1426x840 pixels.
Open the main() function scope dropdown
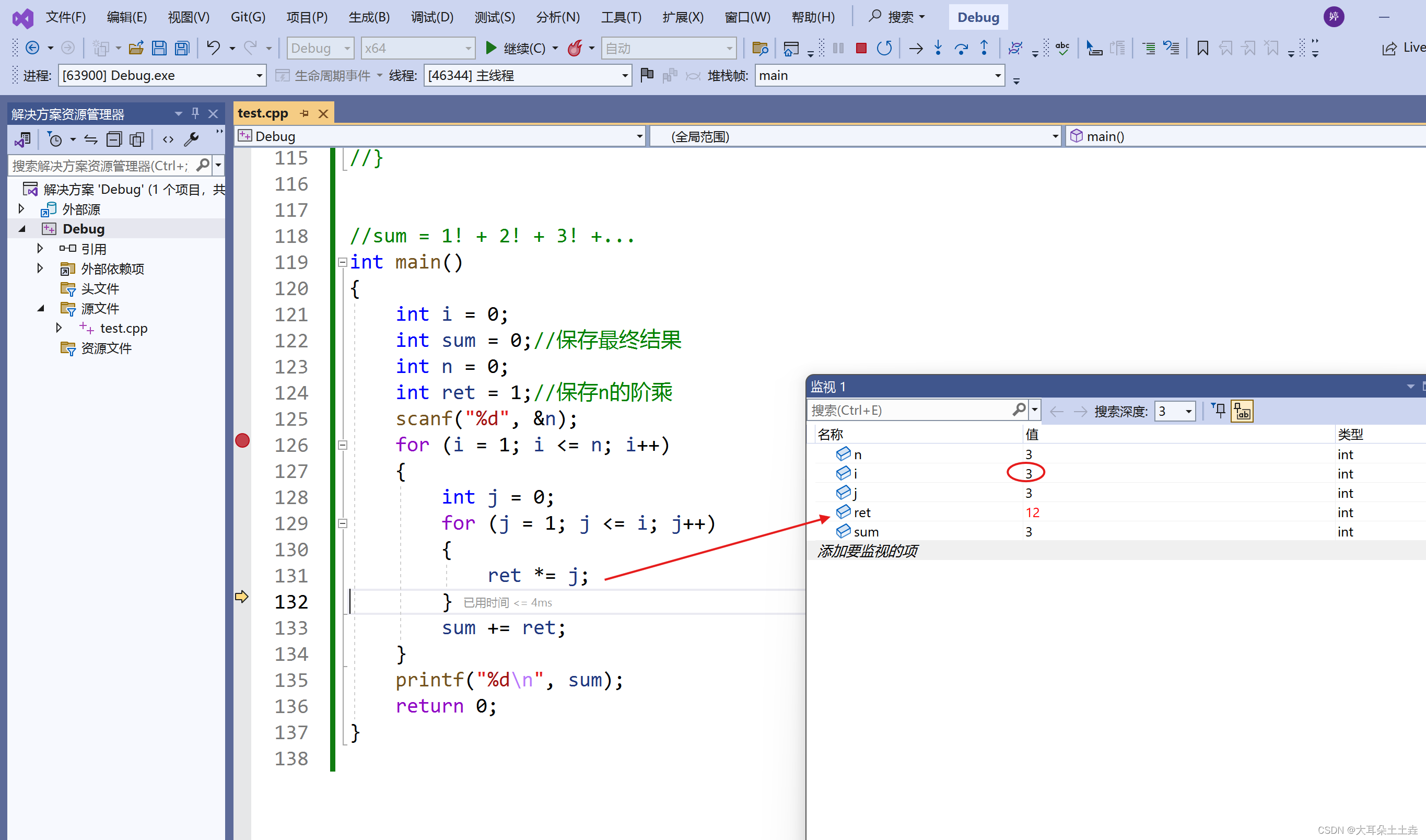(1245, 136)
